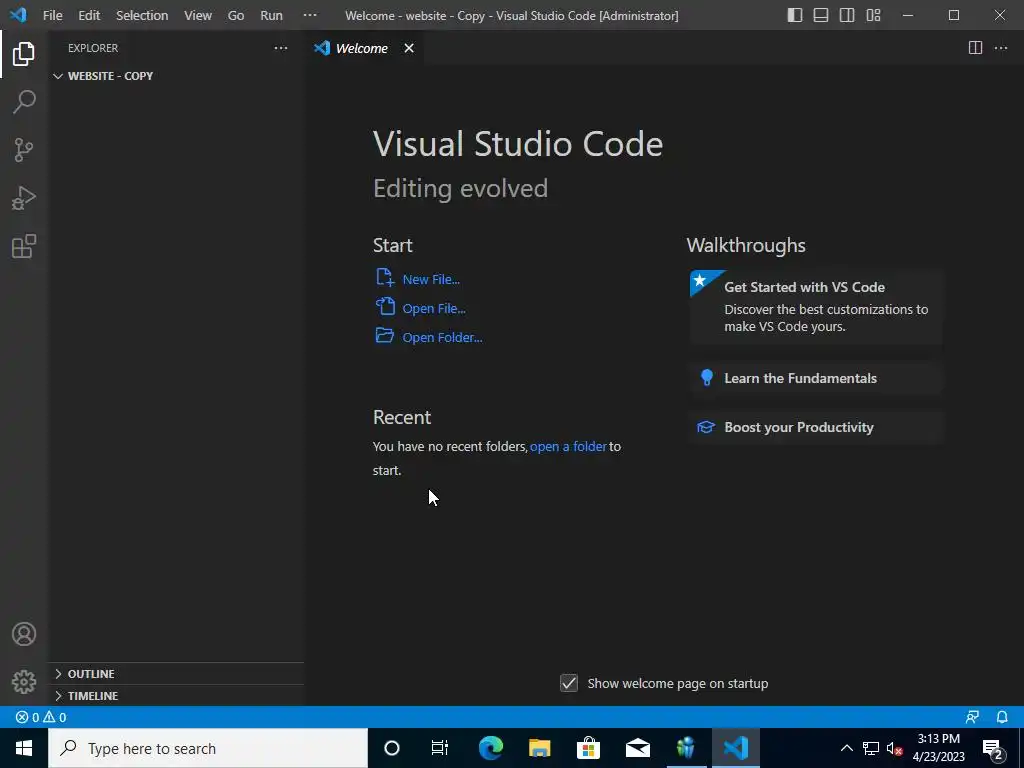Launch Microsoft Edge from taskbar
Screen dimensions: 1024x768
coord(490,748)
